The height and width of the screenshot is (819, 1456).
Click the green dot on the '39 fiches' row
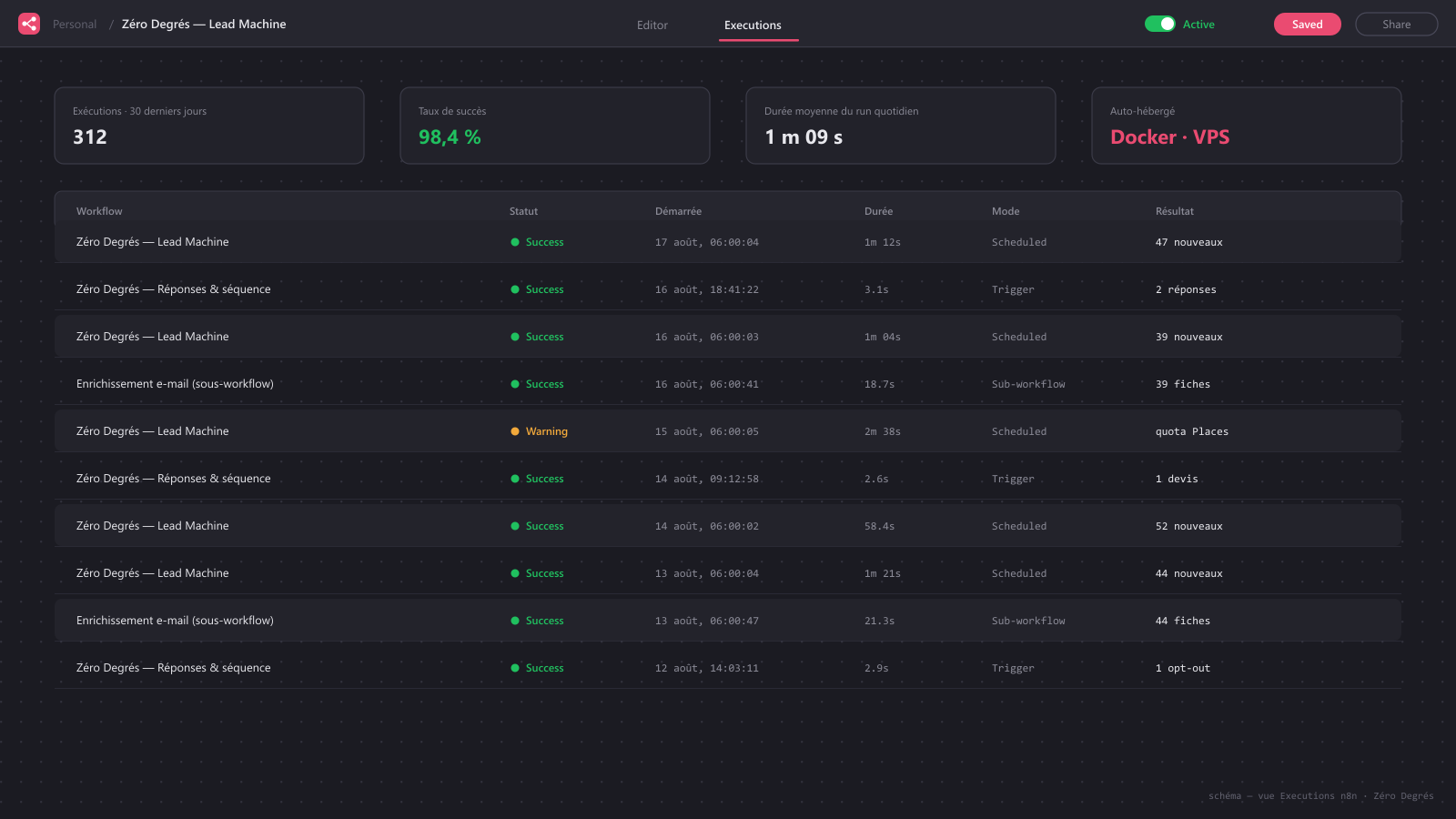pyautogui.click(x=515, y=384)
